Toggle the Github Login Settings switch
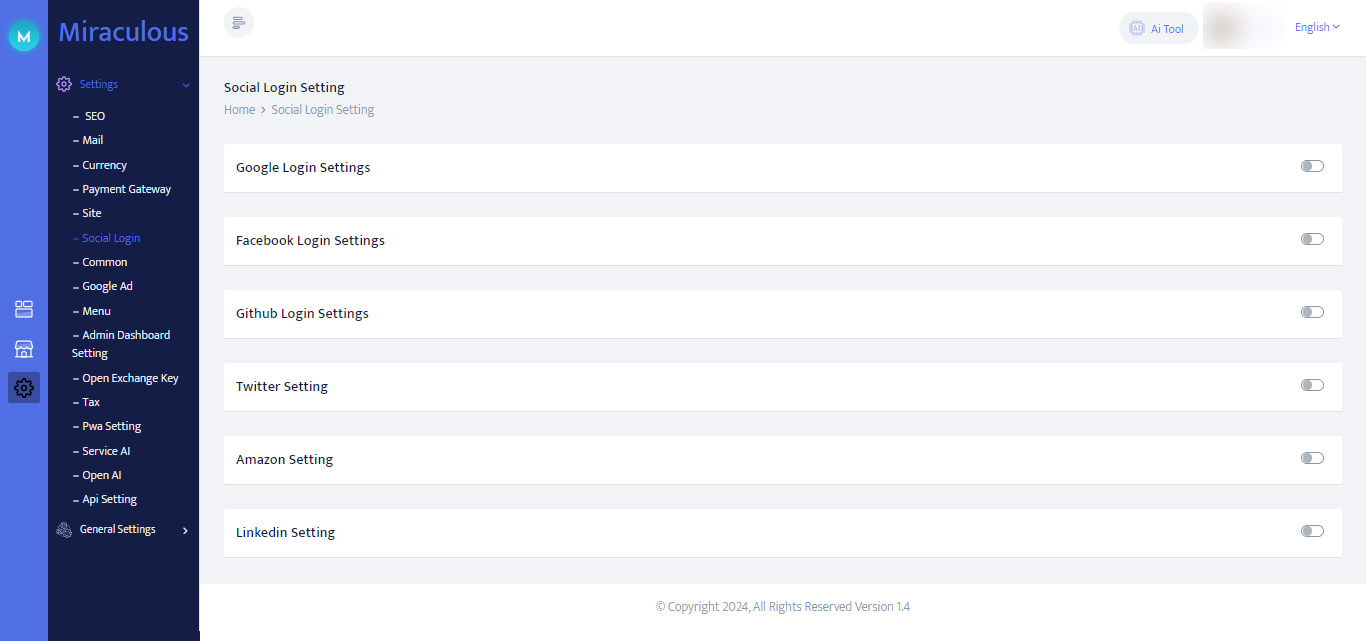This screenshot has width=1366, height=641. click(x=1312, y=312)
